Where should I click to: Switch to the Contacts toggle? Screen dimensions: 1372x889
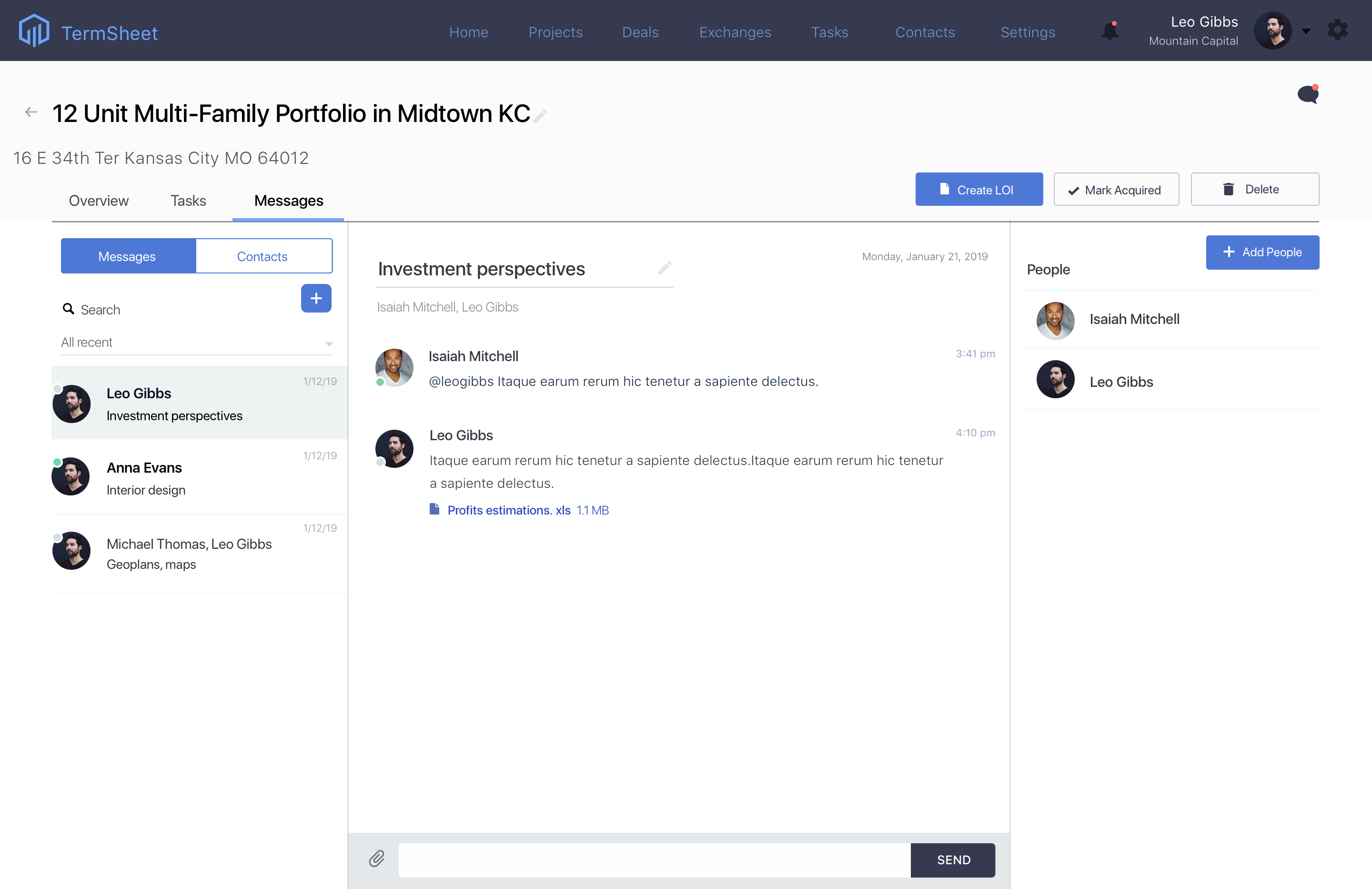263,257
